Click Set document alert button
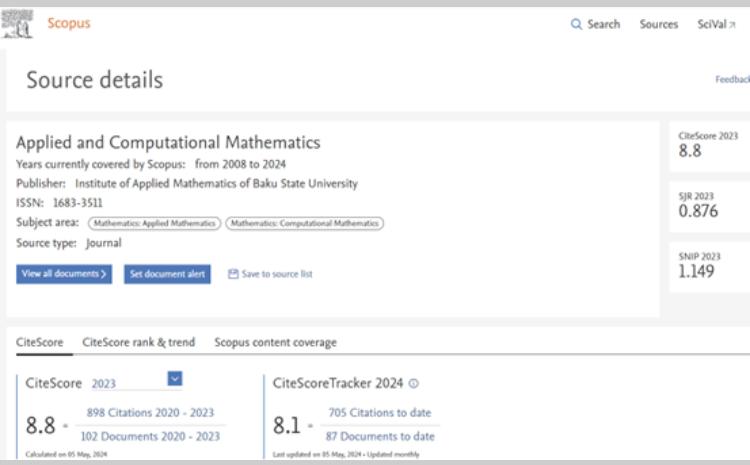The image size is (750, 465). pyautogui.click(x=167, y=274)
